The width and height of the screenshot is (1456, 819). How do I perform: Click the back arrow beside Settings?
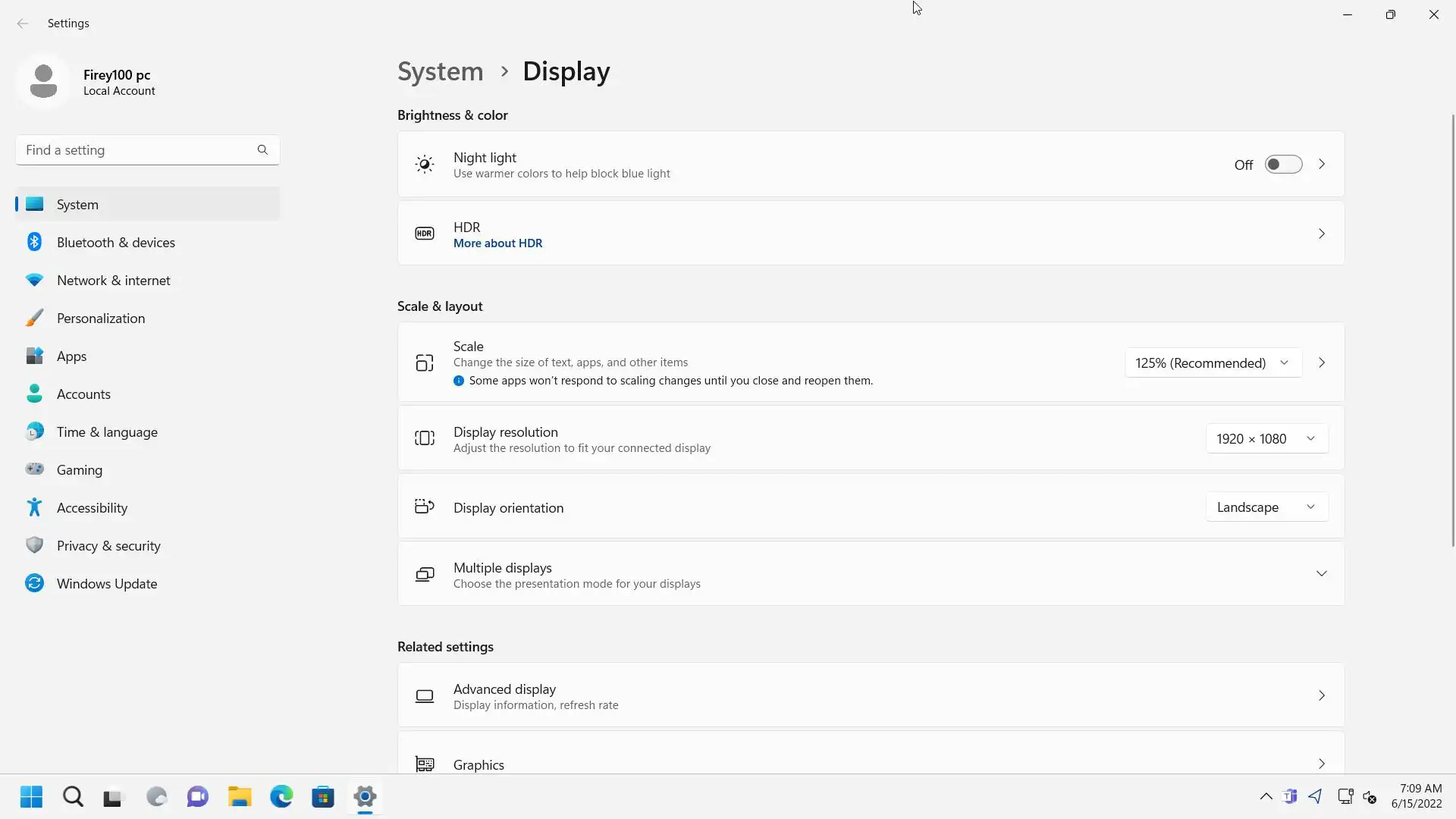[23, 24]
